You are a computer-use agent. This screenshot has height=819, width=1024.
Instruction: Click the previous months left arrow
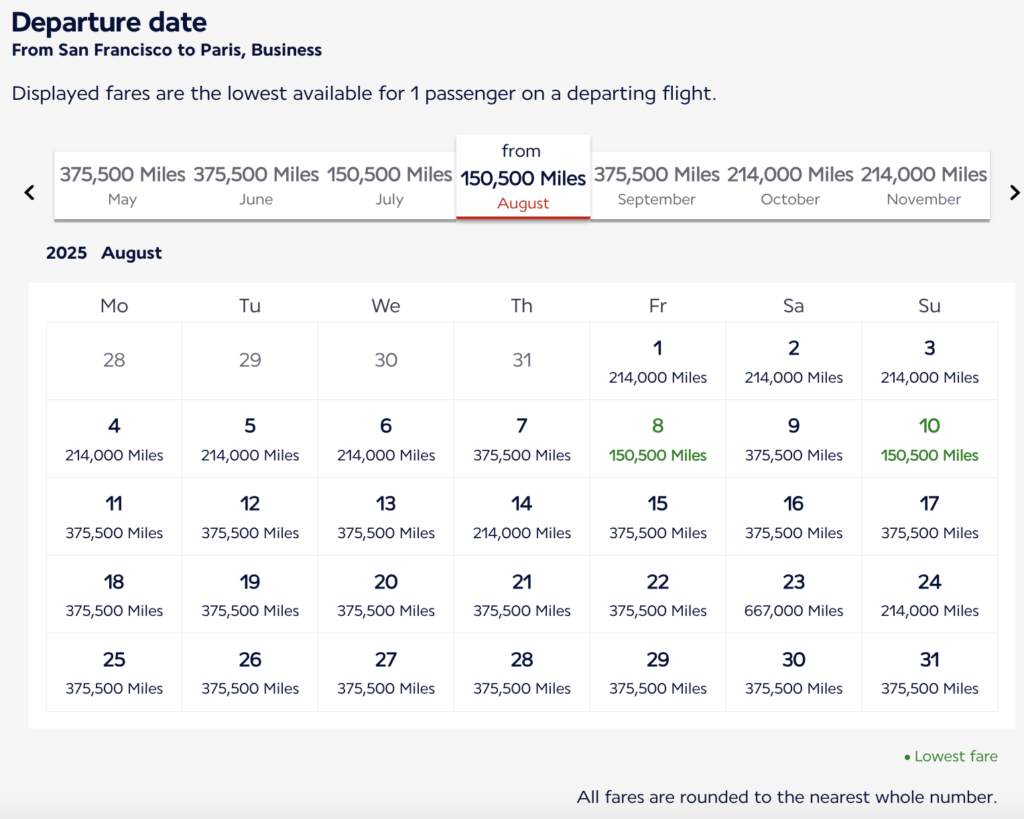[30, 192]
